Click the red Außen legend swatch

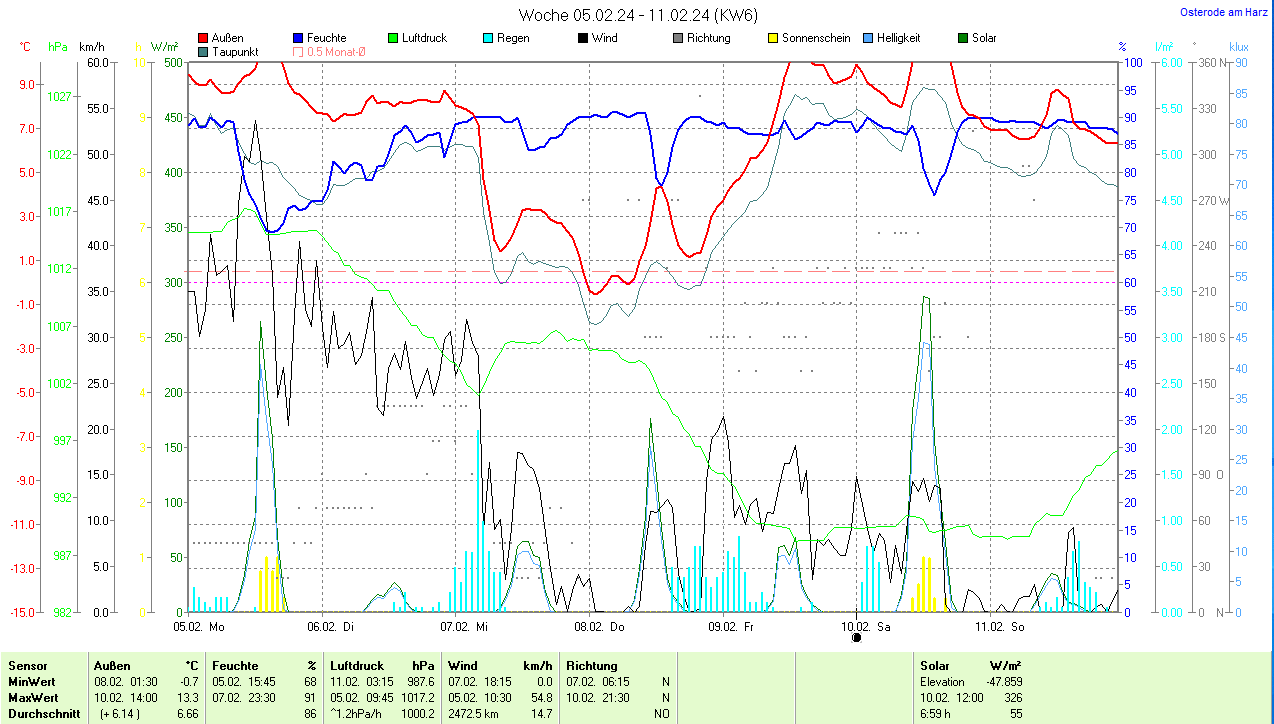pos(204,38)
